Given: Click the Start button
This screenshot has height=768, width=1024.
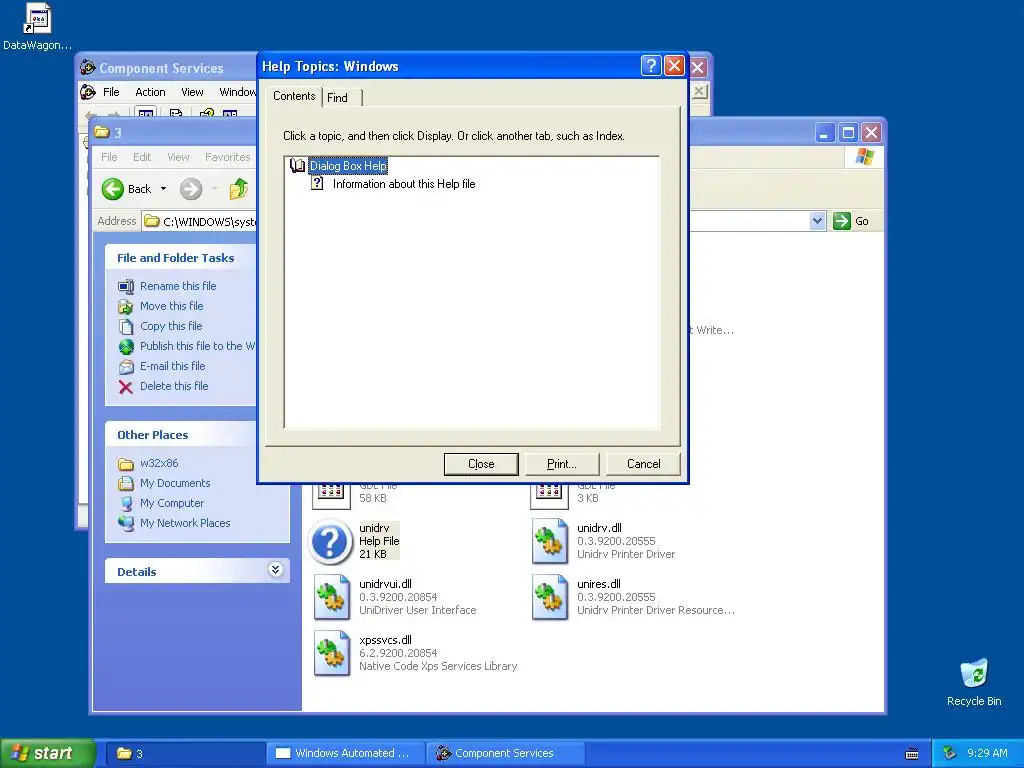Looking at the screenshot, I should 47,753.
